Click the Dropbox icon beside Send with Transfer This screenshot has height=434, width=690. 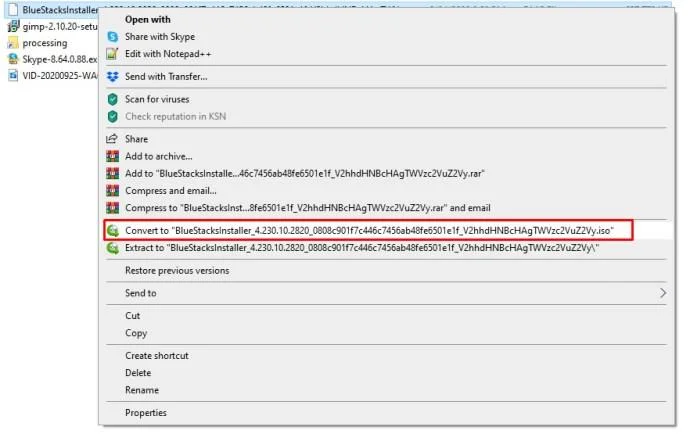[x=113, y=77]
